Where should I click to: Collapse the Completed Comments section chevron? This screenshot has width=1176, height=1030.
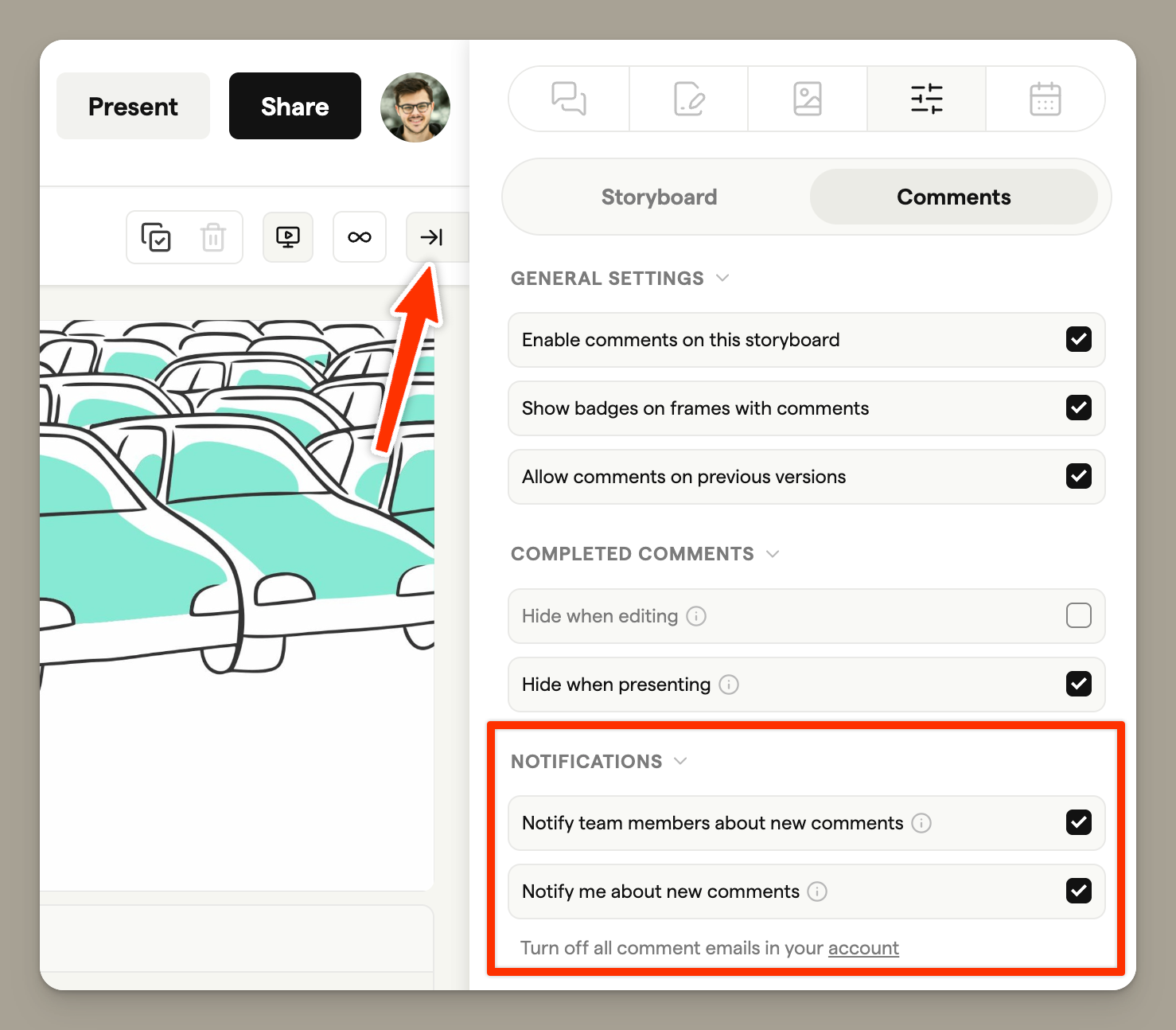773,554
